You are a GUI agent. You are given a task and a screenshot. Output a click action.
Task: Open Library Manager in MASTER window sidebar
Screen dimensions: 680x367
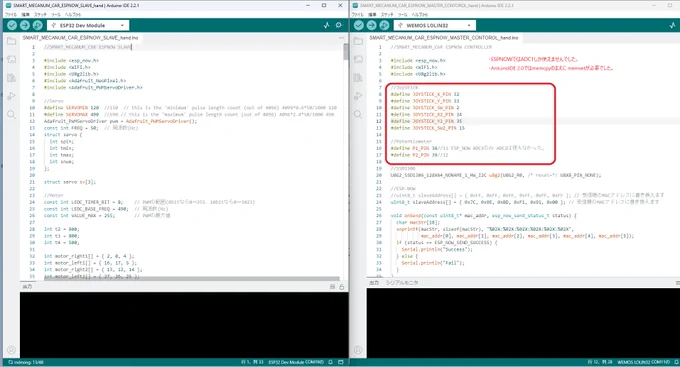pos(358,78)
